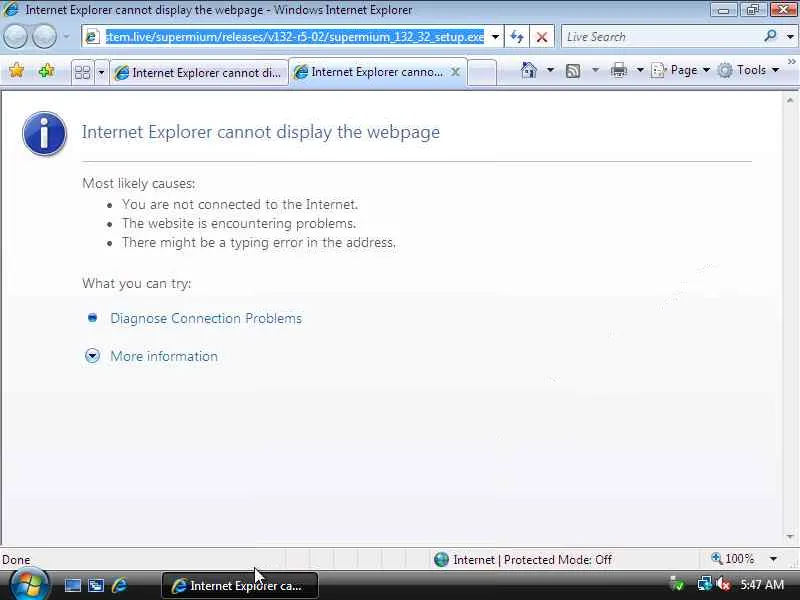
Task: Open the Quick Tabs view
Action: tap(82, 72)
